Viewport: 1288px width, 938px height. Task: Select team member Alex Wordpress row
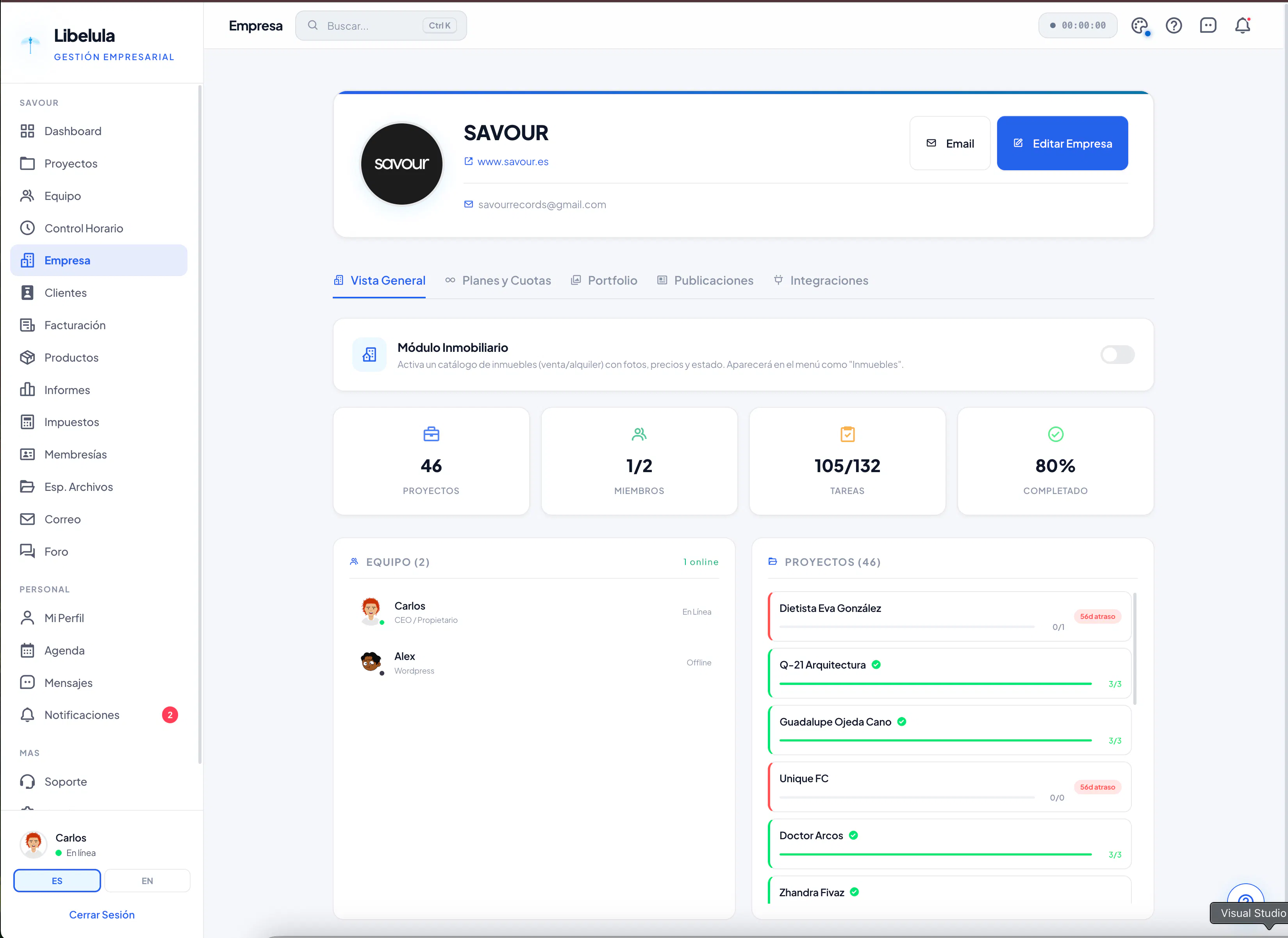[534, 663]
